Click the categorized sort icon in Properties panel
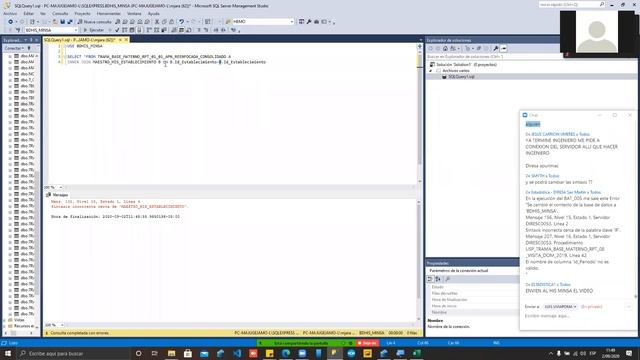The width and height of the screenshot is (640, 360). 430,279
